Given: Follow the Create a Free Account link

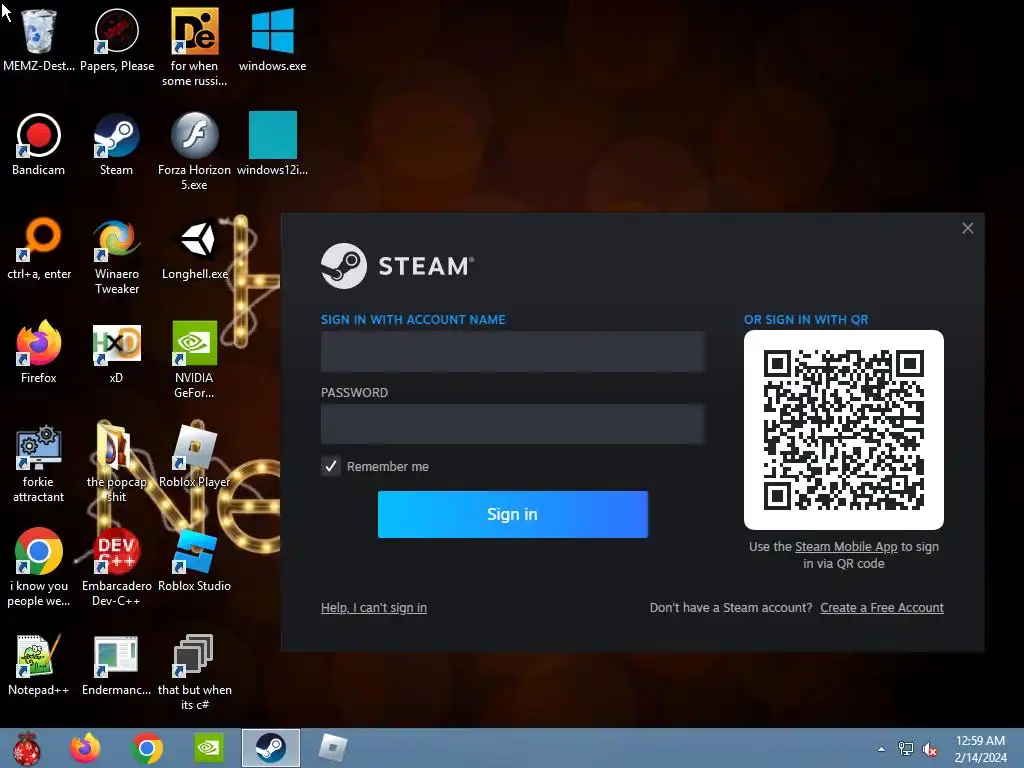Looking at the screenshot, I should pos(882,608).
